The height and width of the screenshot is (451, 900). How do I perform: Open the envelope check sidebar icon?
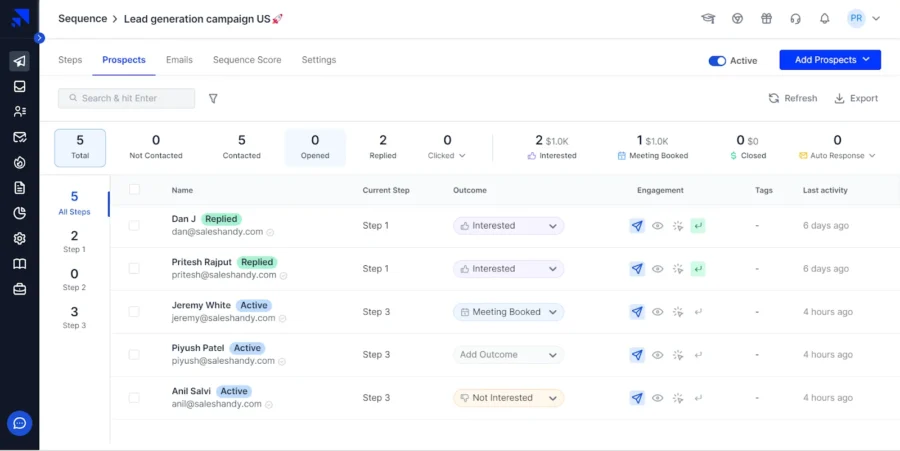tap(20, 137)
